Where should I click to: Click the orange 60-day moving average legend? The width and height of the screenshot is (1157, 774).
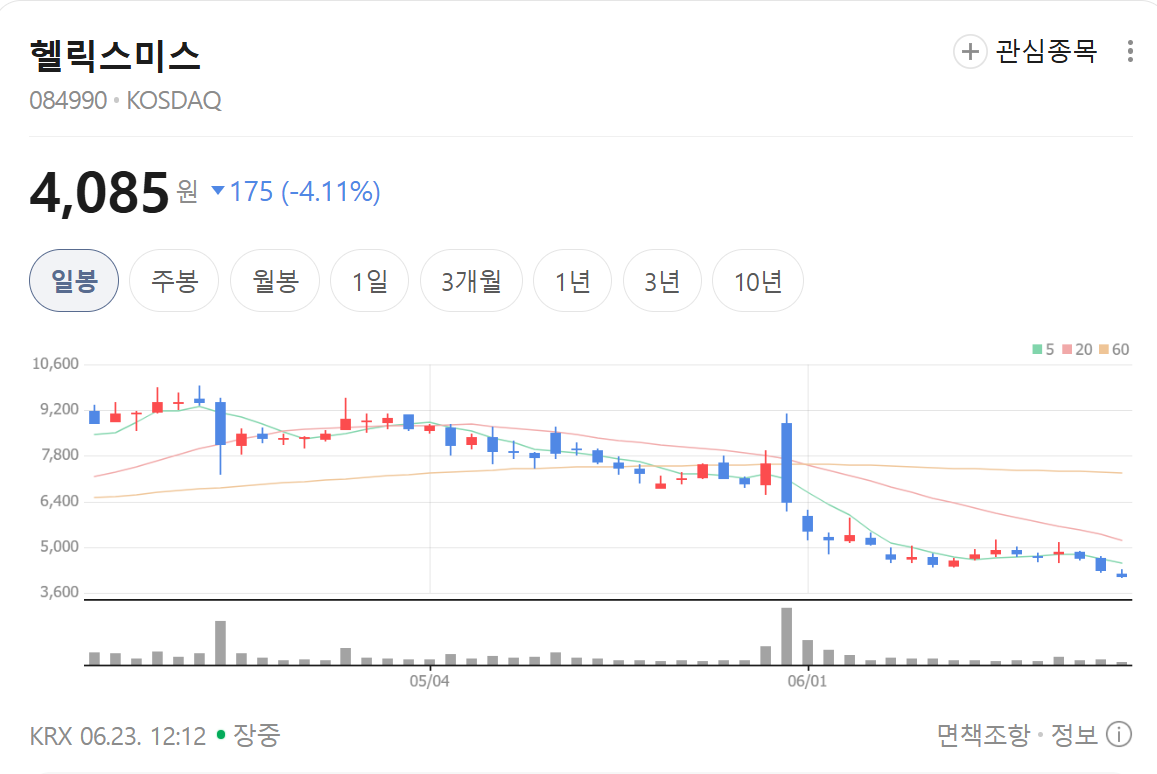tap(1114, 350)
